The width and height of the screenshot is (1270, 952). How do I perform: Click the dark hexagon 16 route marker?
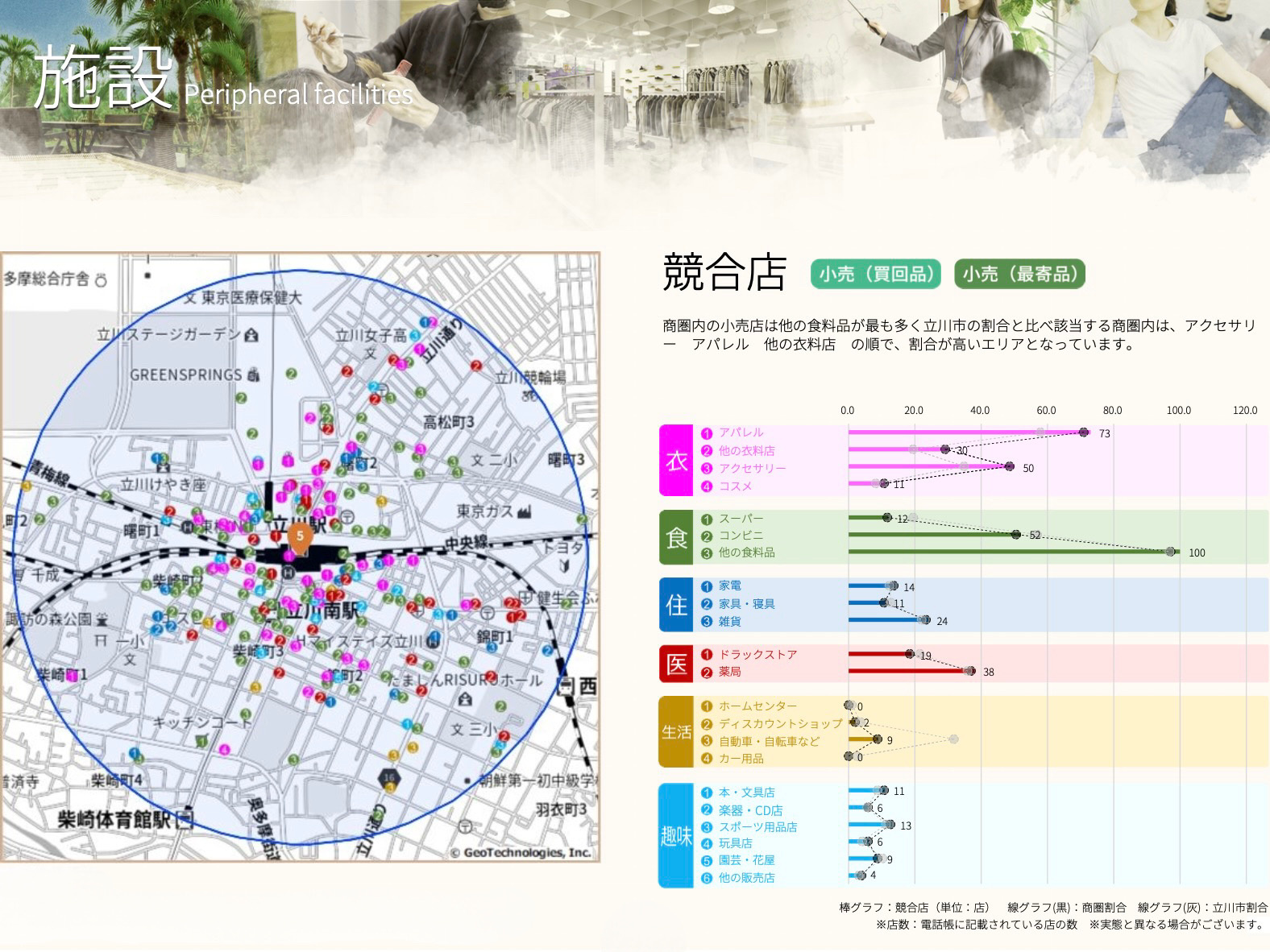coord(390,778)
